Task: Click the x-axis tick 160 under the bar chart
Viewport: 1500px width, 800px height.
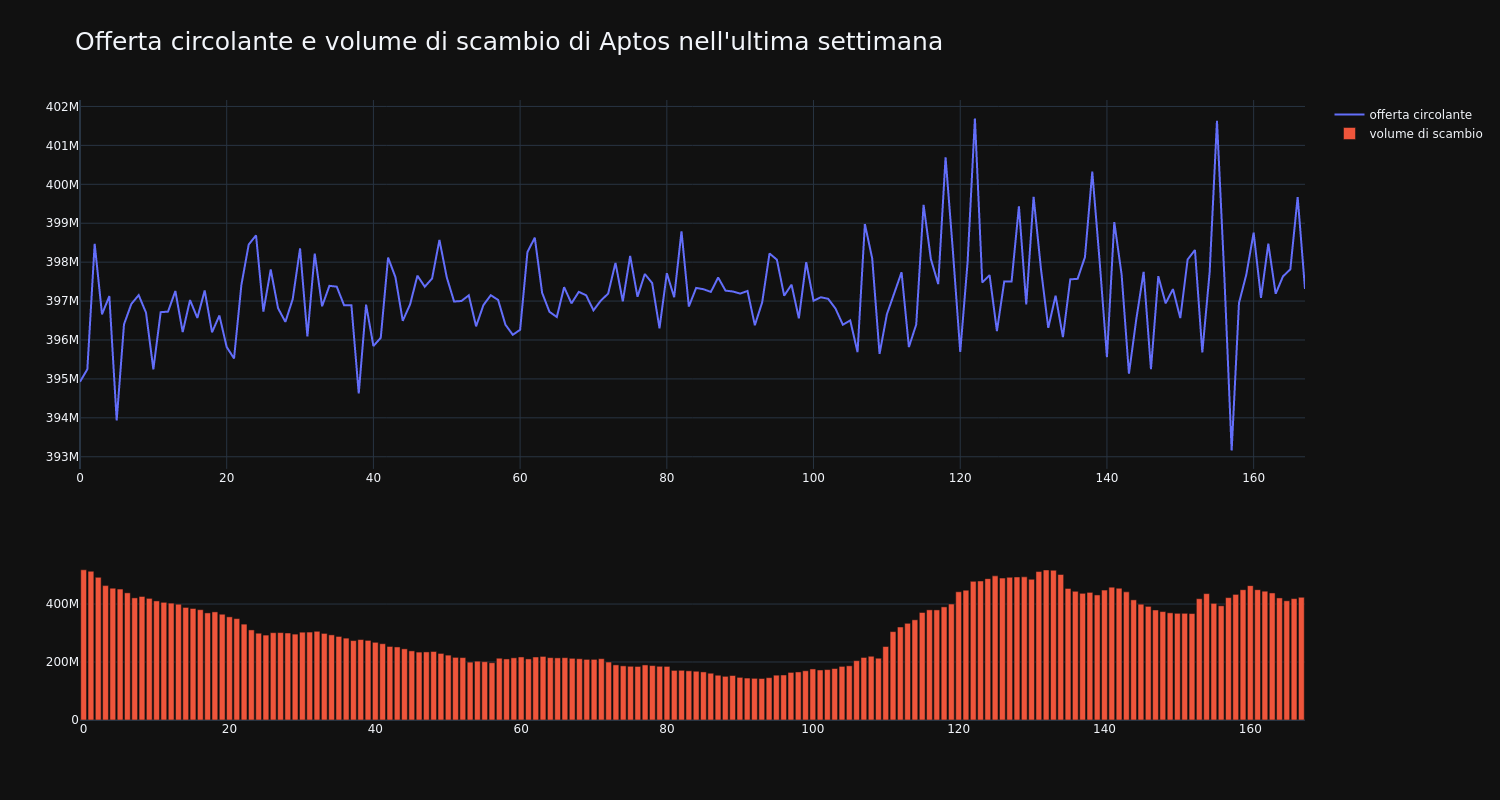Action: click(x=1251, y=729)
